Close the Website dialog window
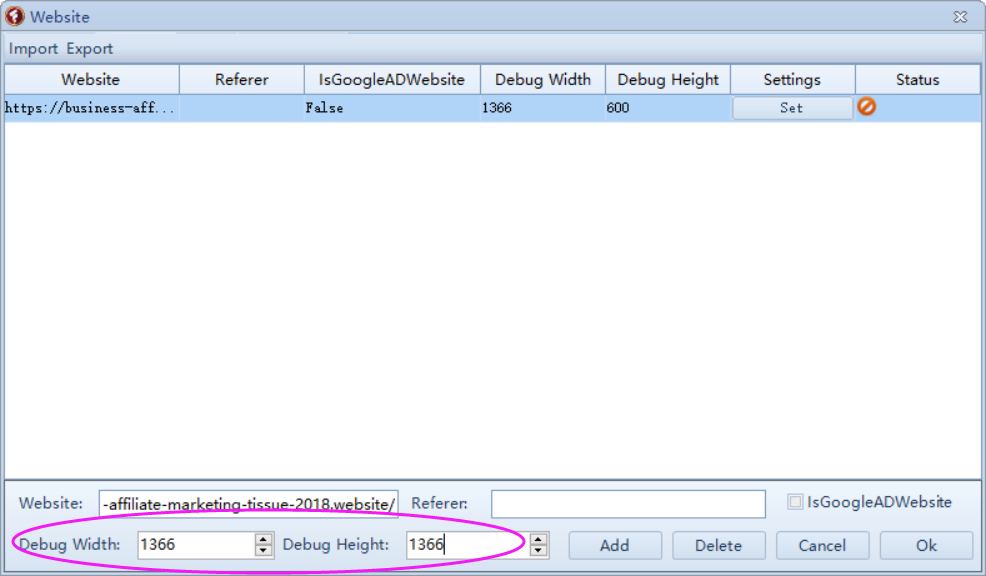The width and height of the screenshot is (986, 576). pos(960,17)
